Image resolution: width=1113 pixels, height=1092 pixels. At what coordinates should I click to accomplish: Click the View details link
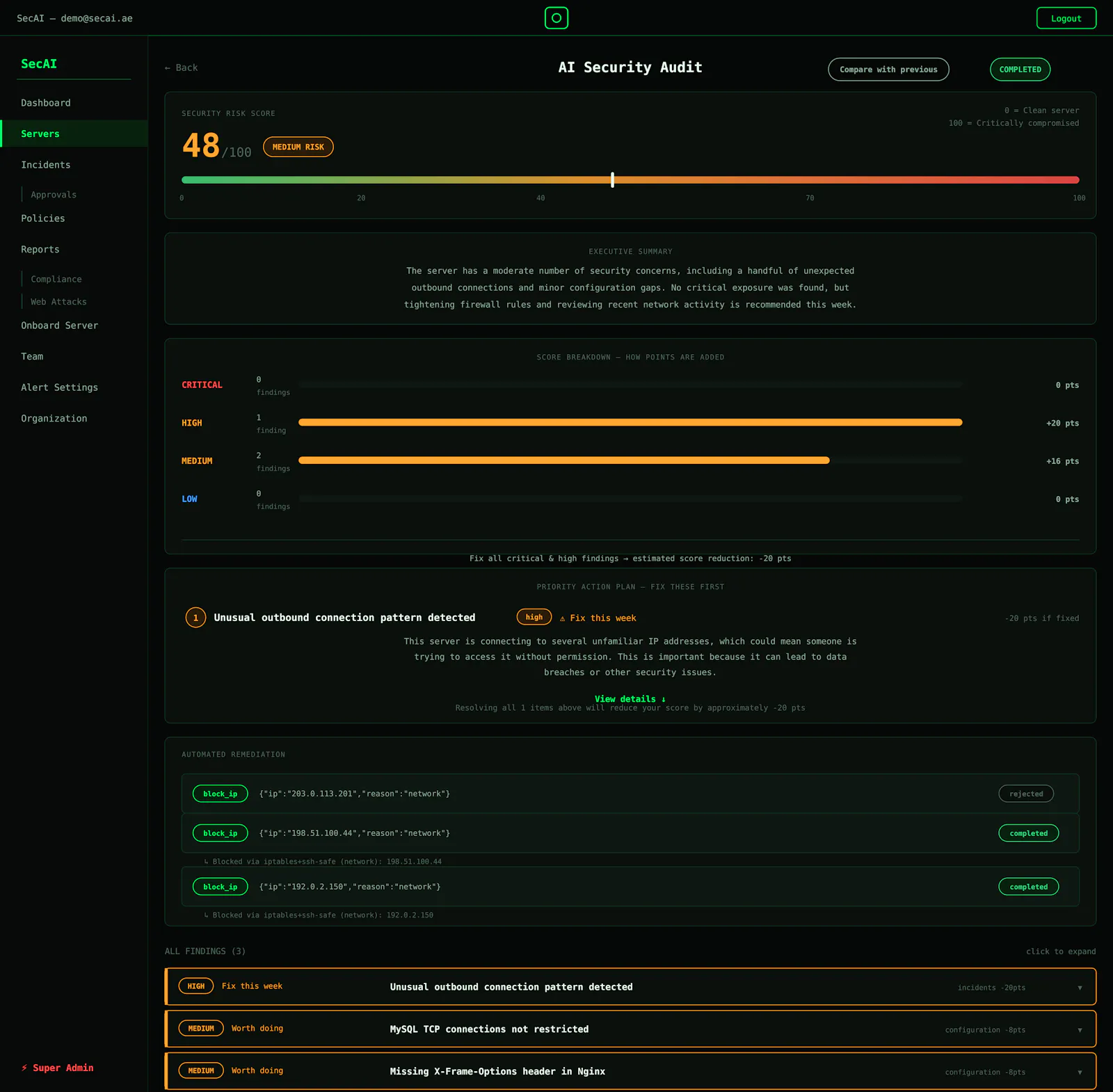tap(630, 699)
